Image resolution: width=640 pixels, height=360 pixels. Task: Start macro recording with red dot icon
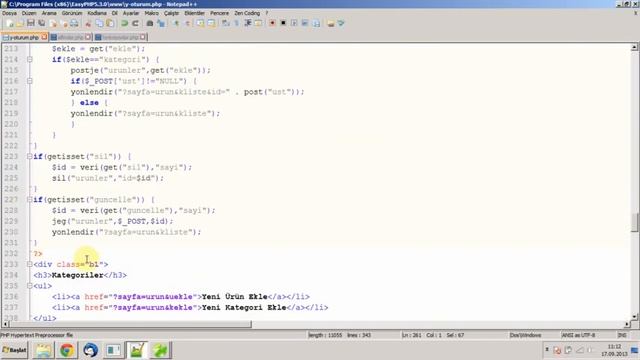tap(272, 23)
